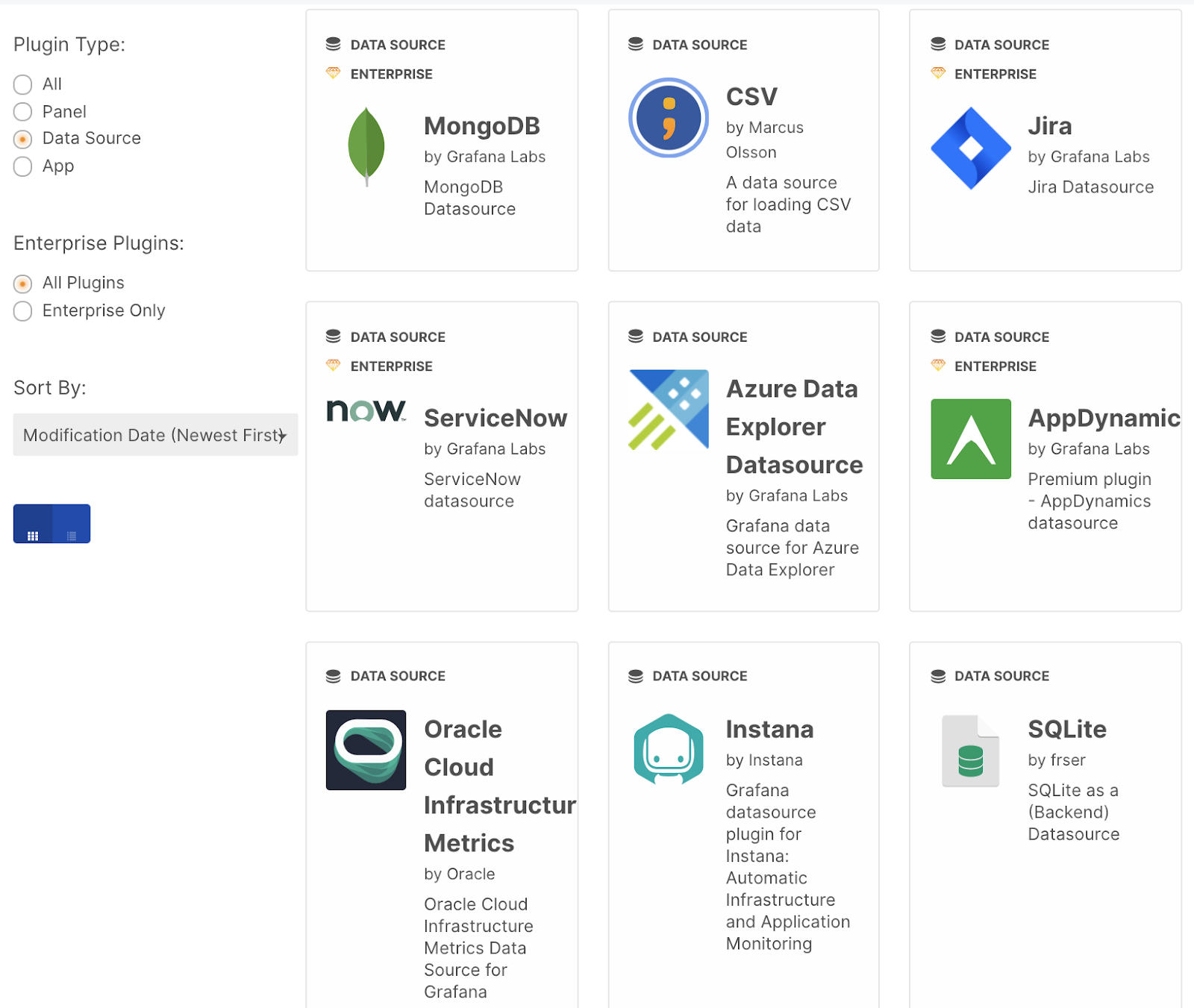Click the data source stack icon on AppDynamics card

click(938, 337)
